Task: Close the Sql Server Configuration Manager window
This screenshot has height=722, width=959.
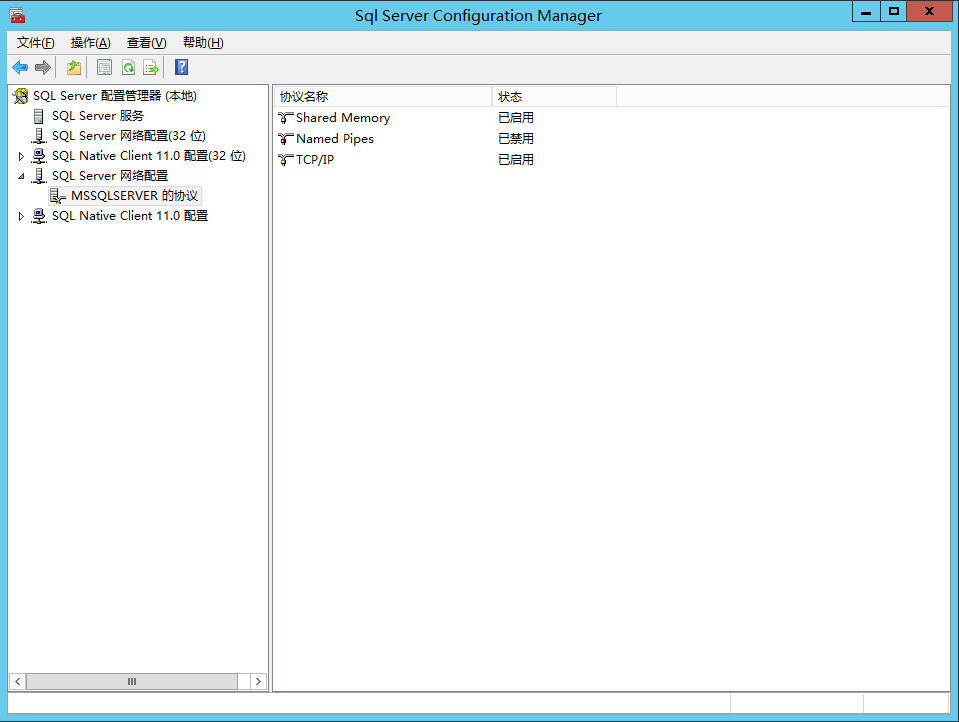Action: pos(930,12)
